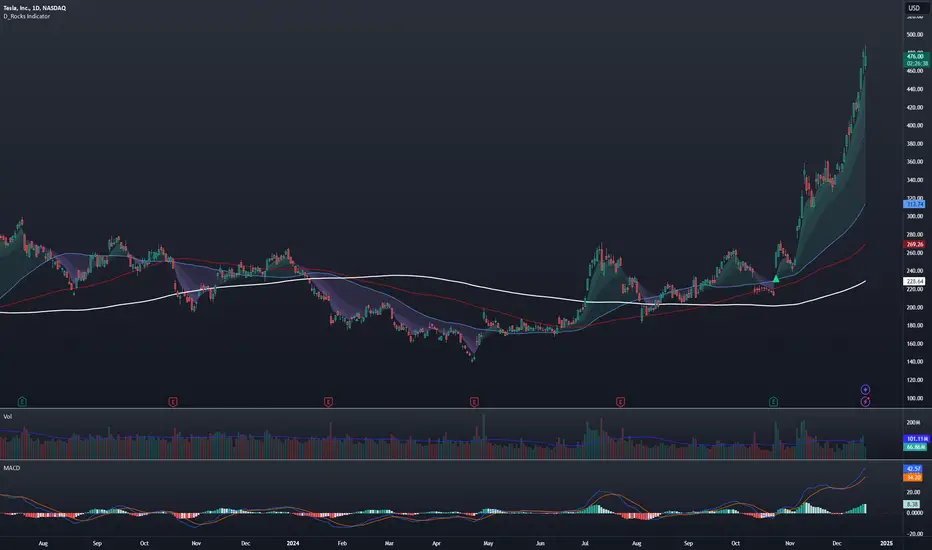Click the Apr label on time axis
The width and height of the screenshot is (932, 550).
click(x=436, y=543)
